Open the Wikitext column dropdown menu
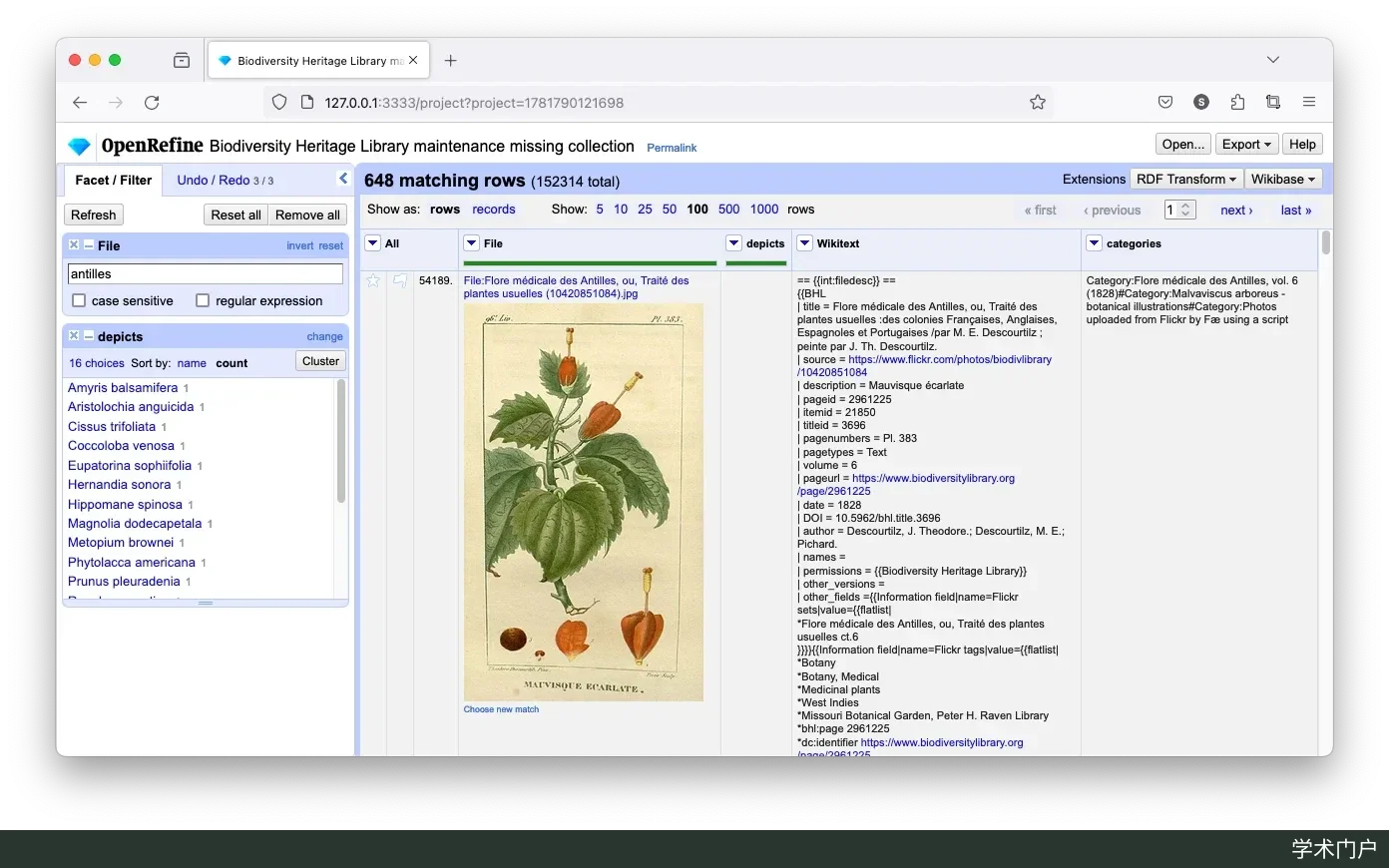 pyautogui.click(x=805, y=243)
